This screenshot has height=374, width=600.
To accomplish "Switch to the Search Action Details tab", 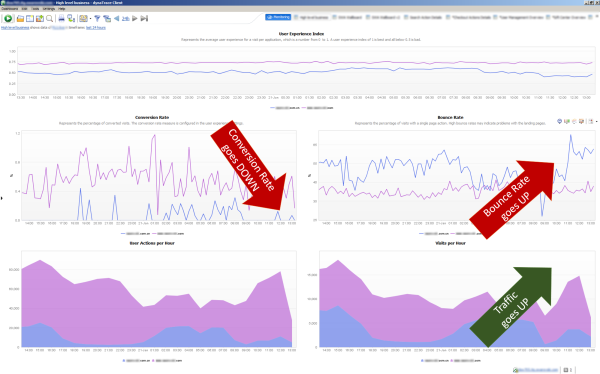I will (423, 17).
